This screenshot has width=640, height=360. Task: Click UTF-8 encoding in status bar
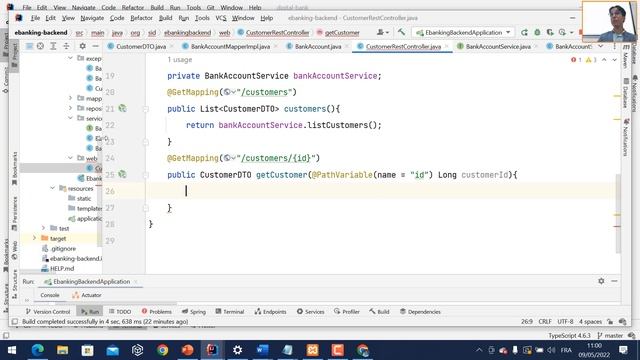click(x=565, y=322)
